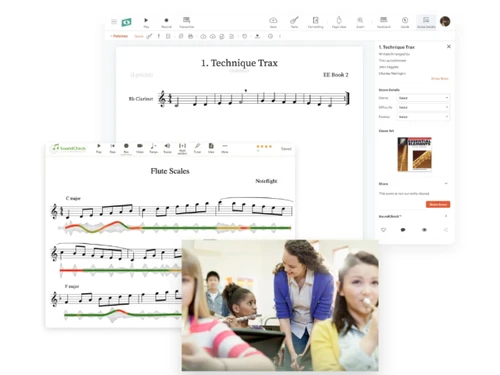Open the Tempo control in SoundCheck
Viewport: 500px width, 375px height.
(x=153, y=148)
